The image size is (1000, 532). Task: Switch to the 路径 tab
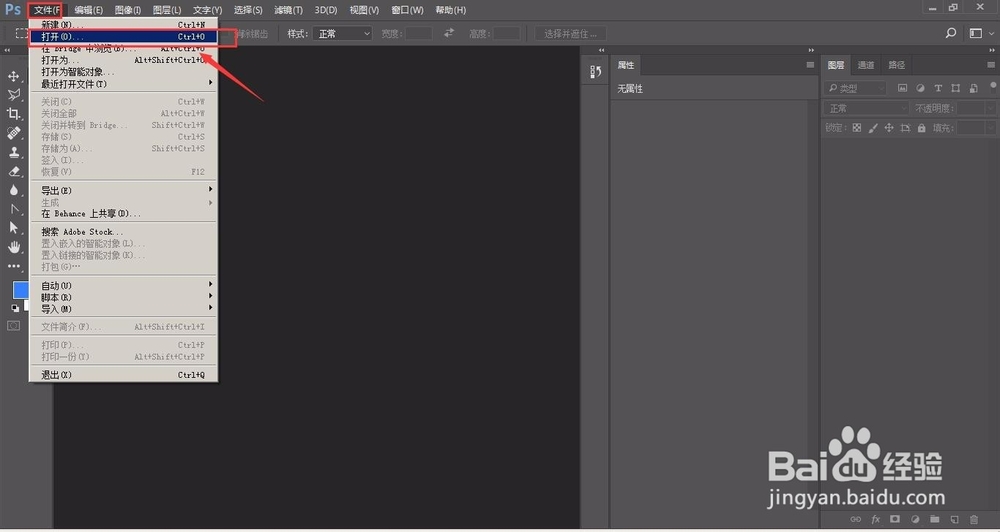(897, 65)
